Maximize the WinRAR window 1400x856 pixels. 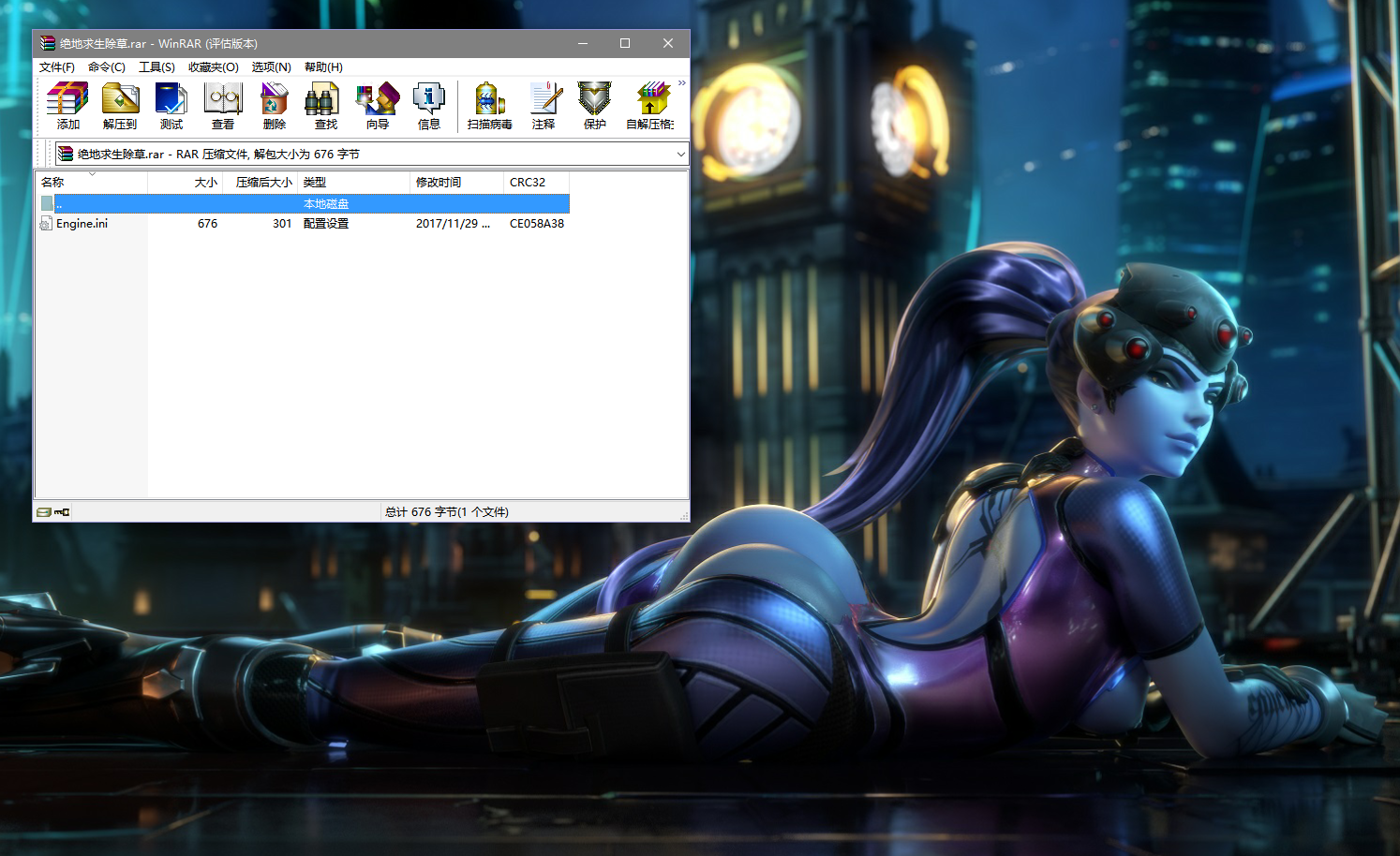(625, 43)
